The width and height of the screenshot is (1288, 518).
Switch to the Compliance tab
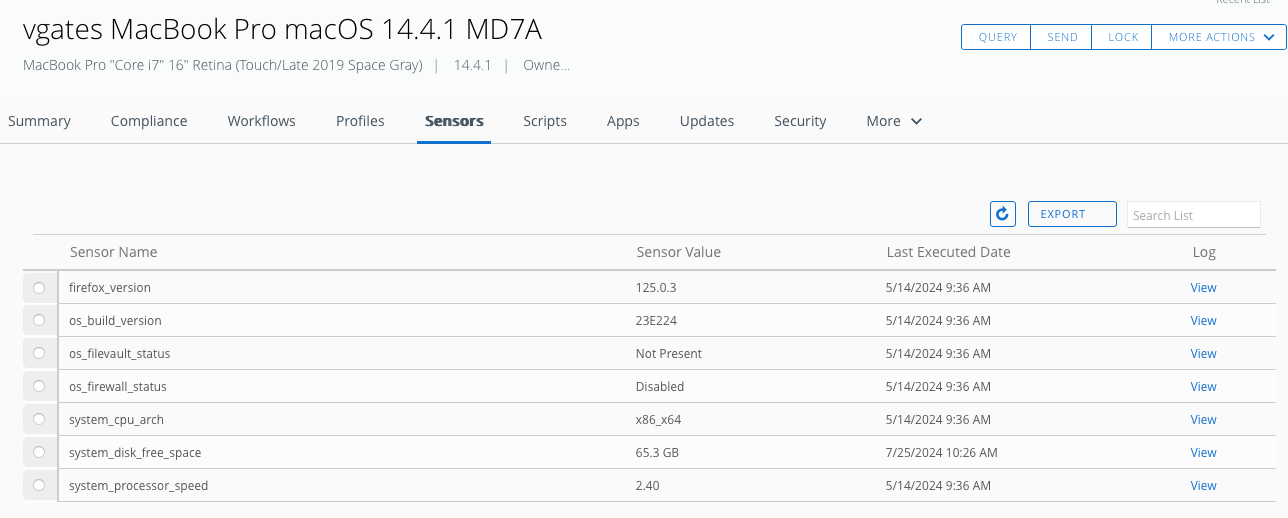click(149, 121)
